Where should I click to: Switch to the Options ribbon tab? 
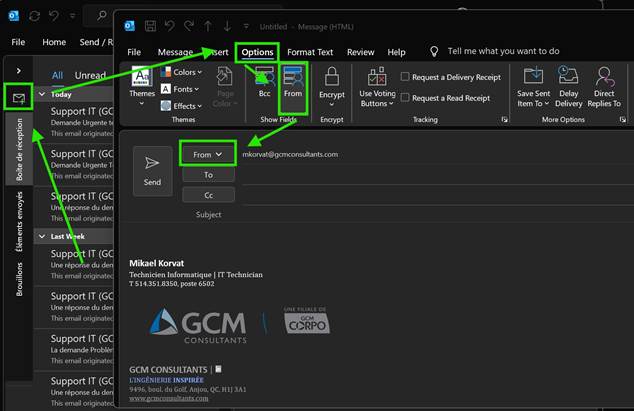257,52
